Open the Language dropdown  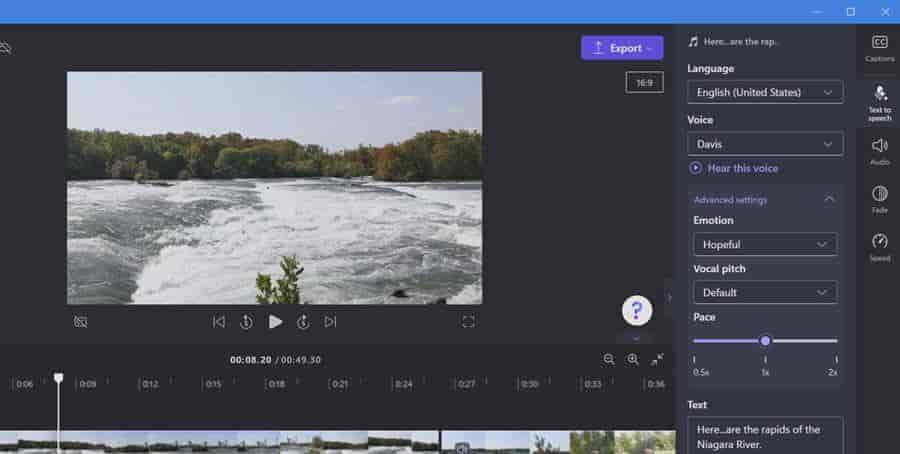coord(765,92)
